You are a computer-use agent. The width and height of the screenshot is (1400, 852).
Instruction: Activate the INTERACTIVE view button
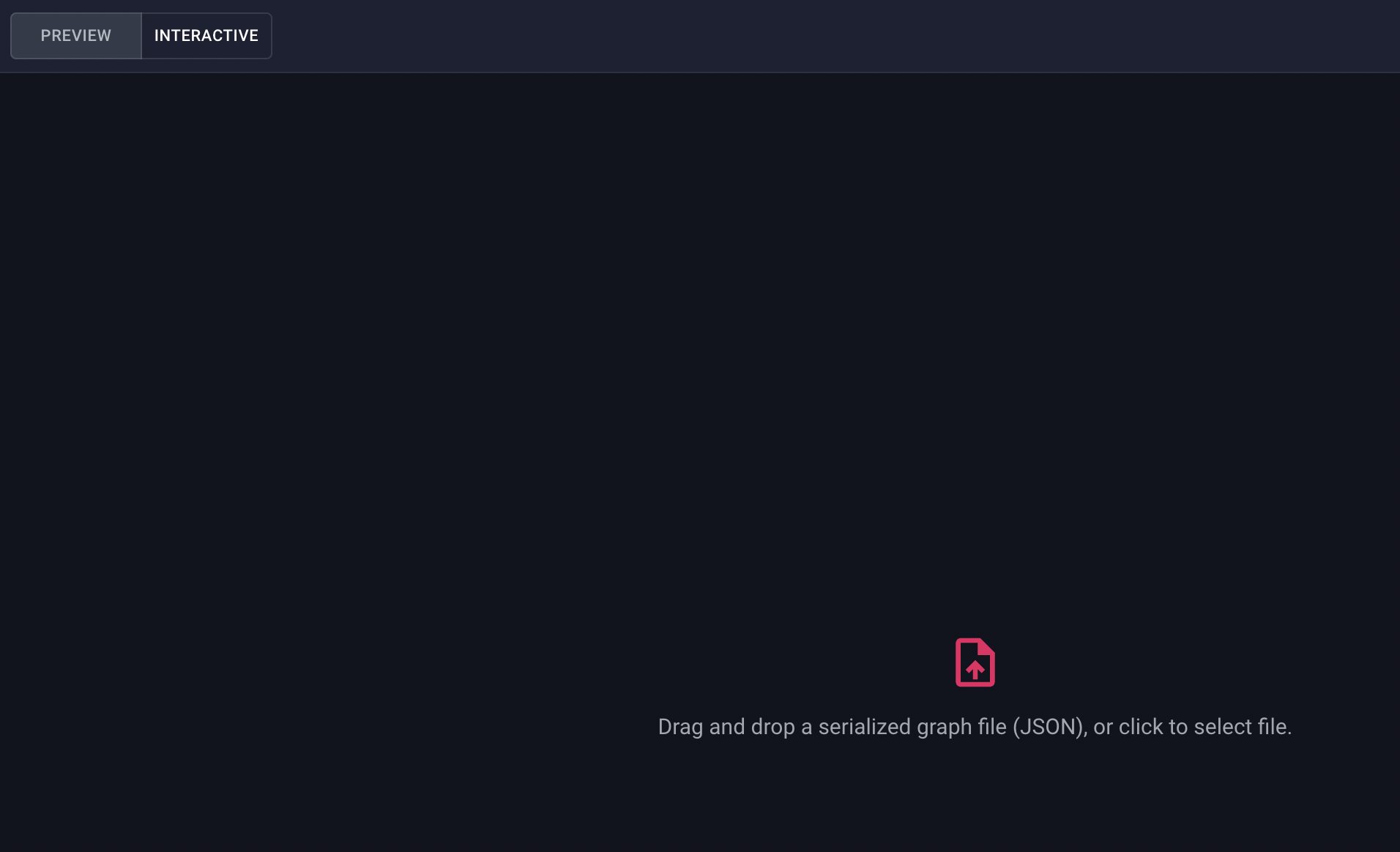(206, 35)
